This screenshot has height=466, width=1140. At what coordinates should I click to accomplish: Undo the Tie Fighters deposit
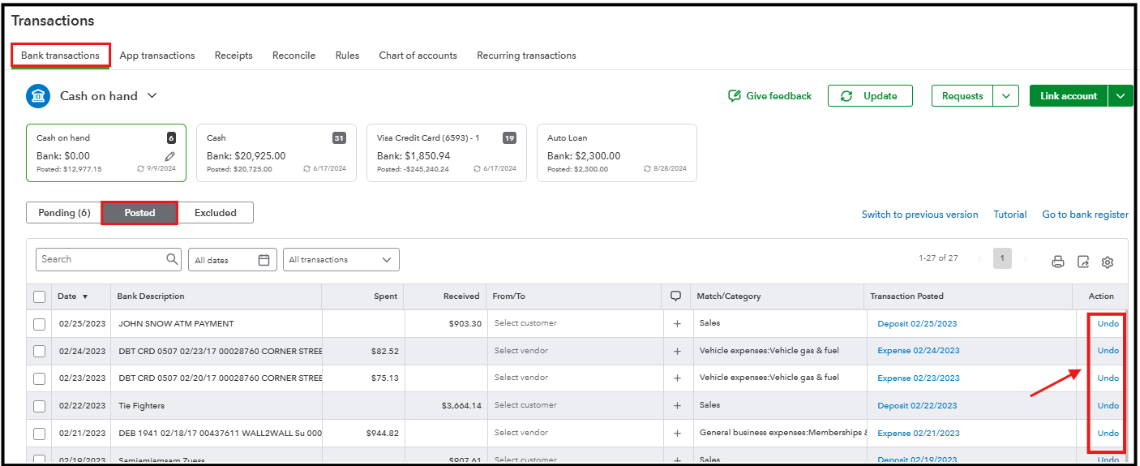tap(1108, 405)
